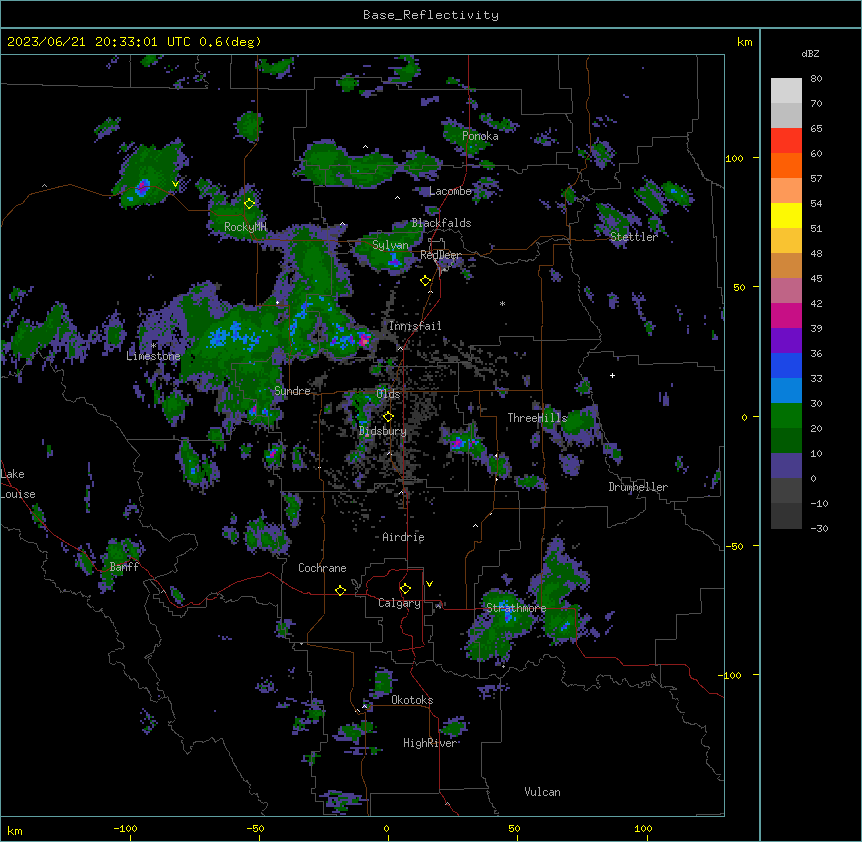This screenshot has width=862, height=842.
Task: Click the Okotoks city label
Action: coord(412,700)
